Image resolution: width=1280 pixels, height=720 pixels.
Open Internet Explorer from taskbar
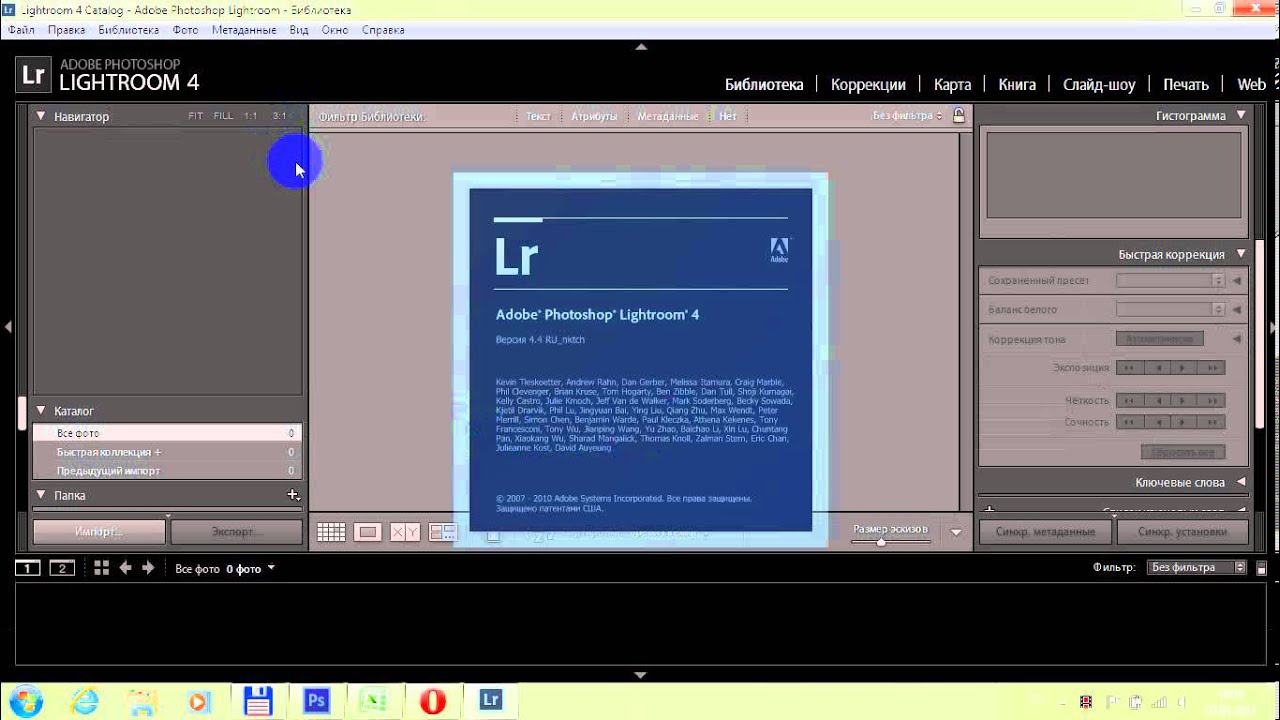[x=85, y=701]
